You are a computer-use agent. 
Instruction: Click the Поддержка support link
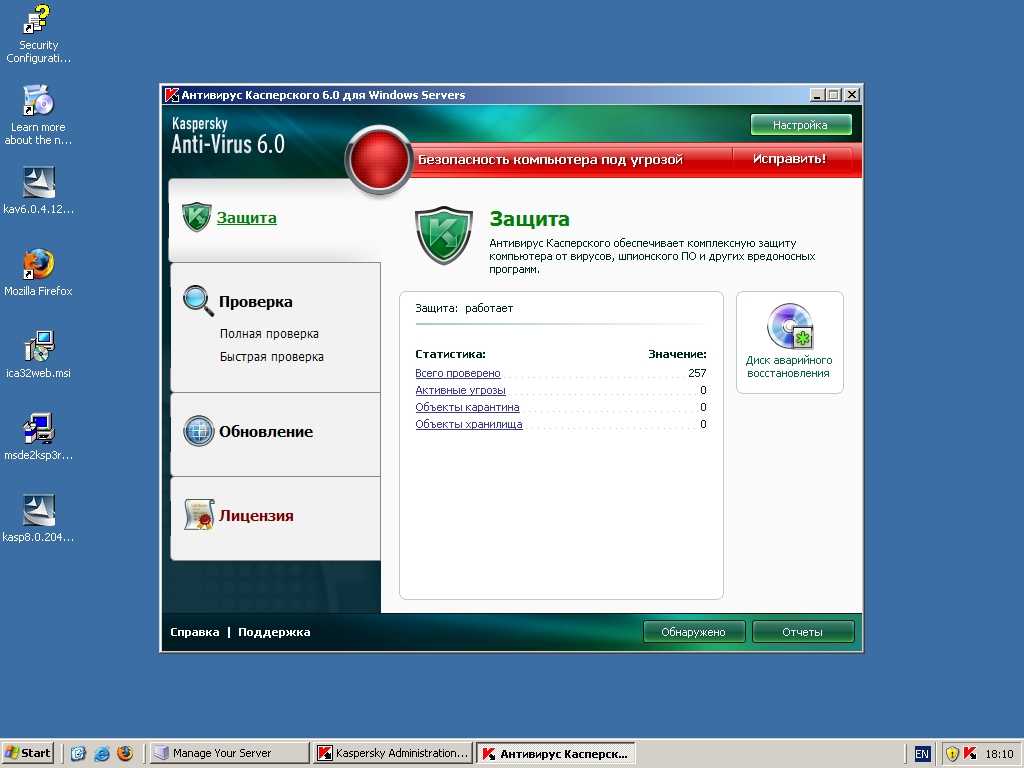(x=274, y=632)
